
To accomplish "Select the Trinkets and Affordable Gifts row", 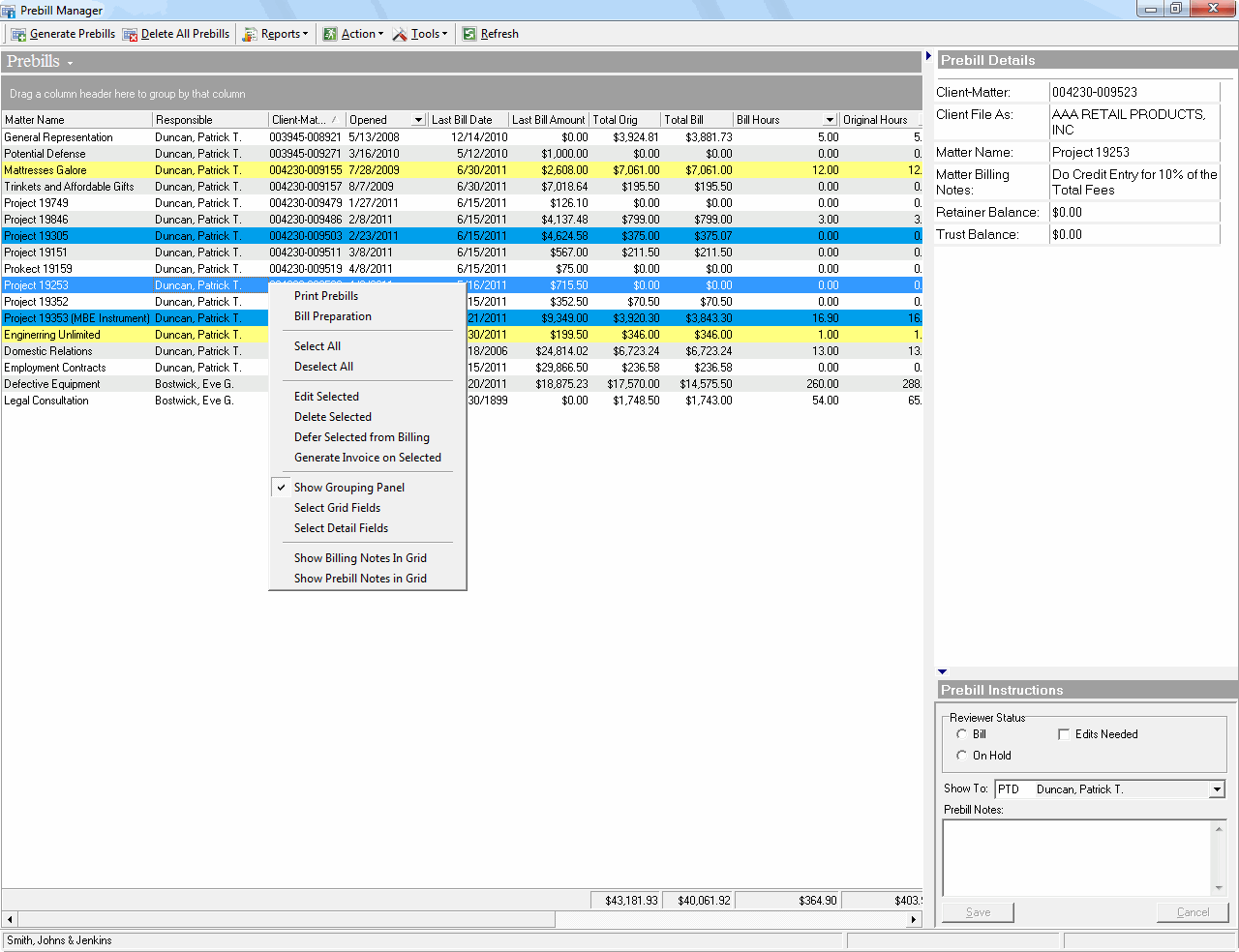I will click(x=462, y=187).
